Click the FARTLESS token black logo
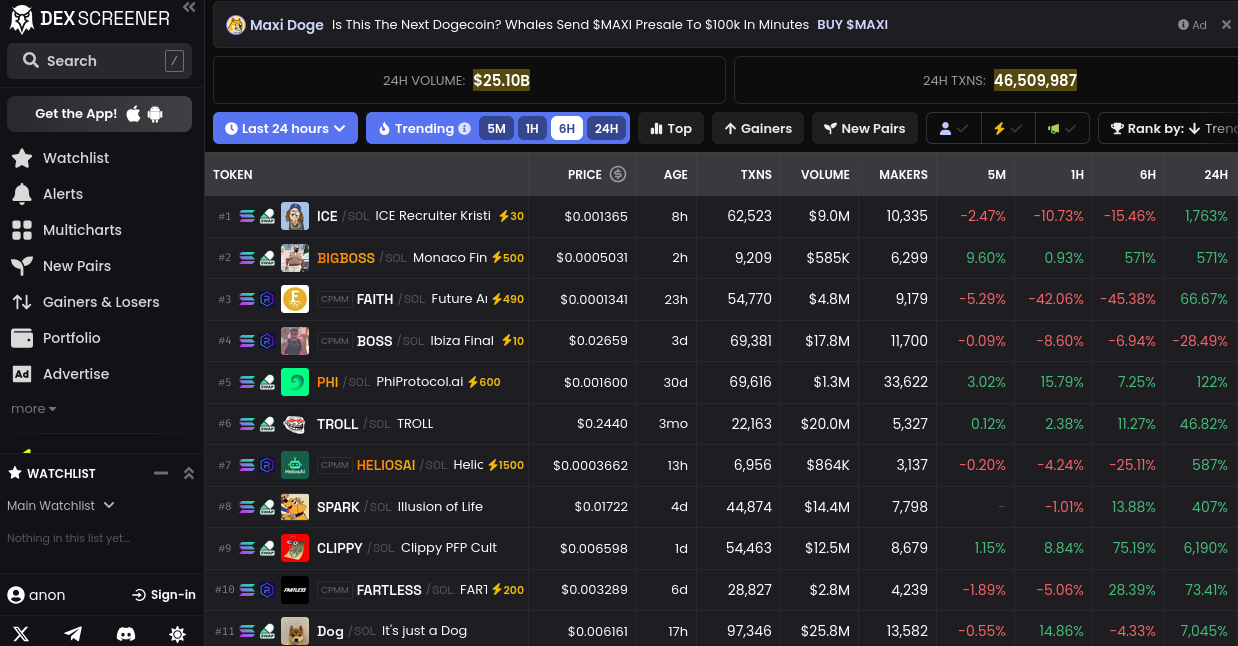1238x646 pixels. (x=295, y=590)
